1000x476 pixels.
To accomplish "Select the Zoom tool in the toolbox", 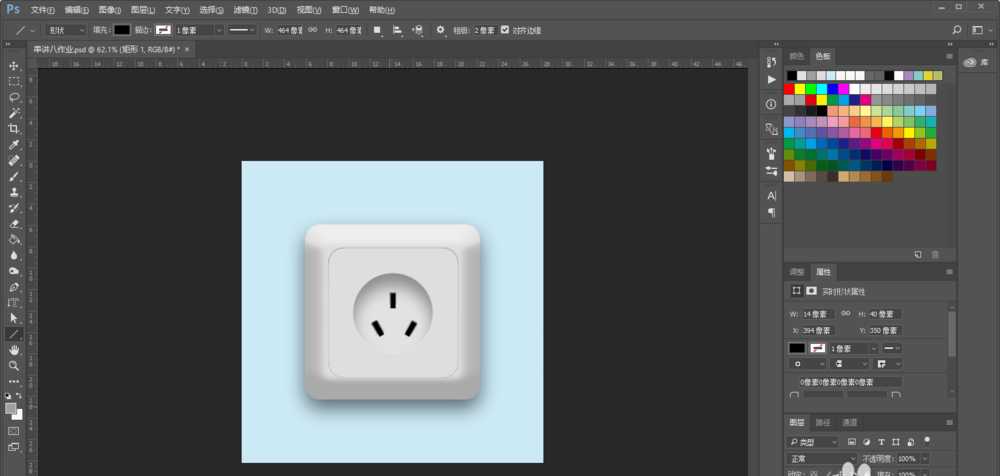I will click(14, 366).
